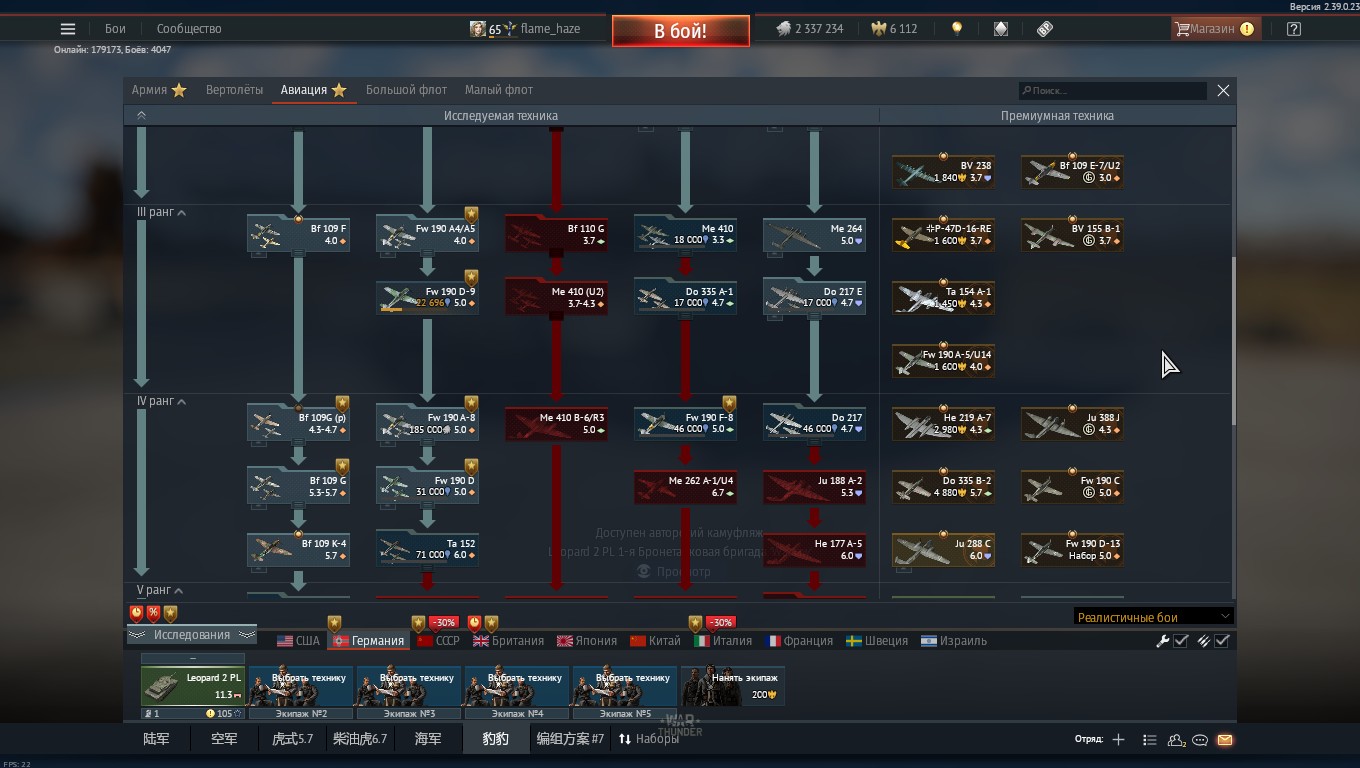Select the Me 410 aircraft card

(x=685, y=234)
